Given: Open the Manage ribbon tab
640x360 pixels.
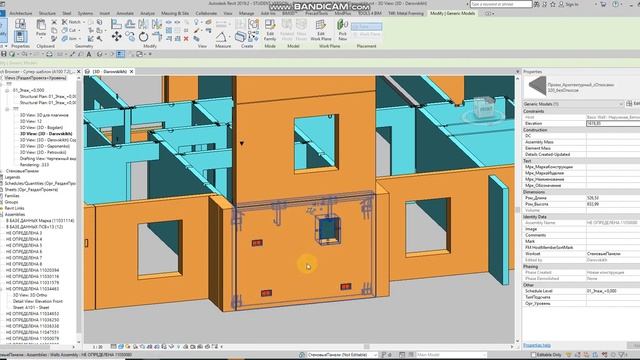Looking at the screenshot, I should pyautogui.click(x=246, y=13).
